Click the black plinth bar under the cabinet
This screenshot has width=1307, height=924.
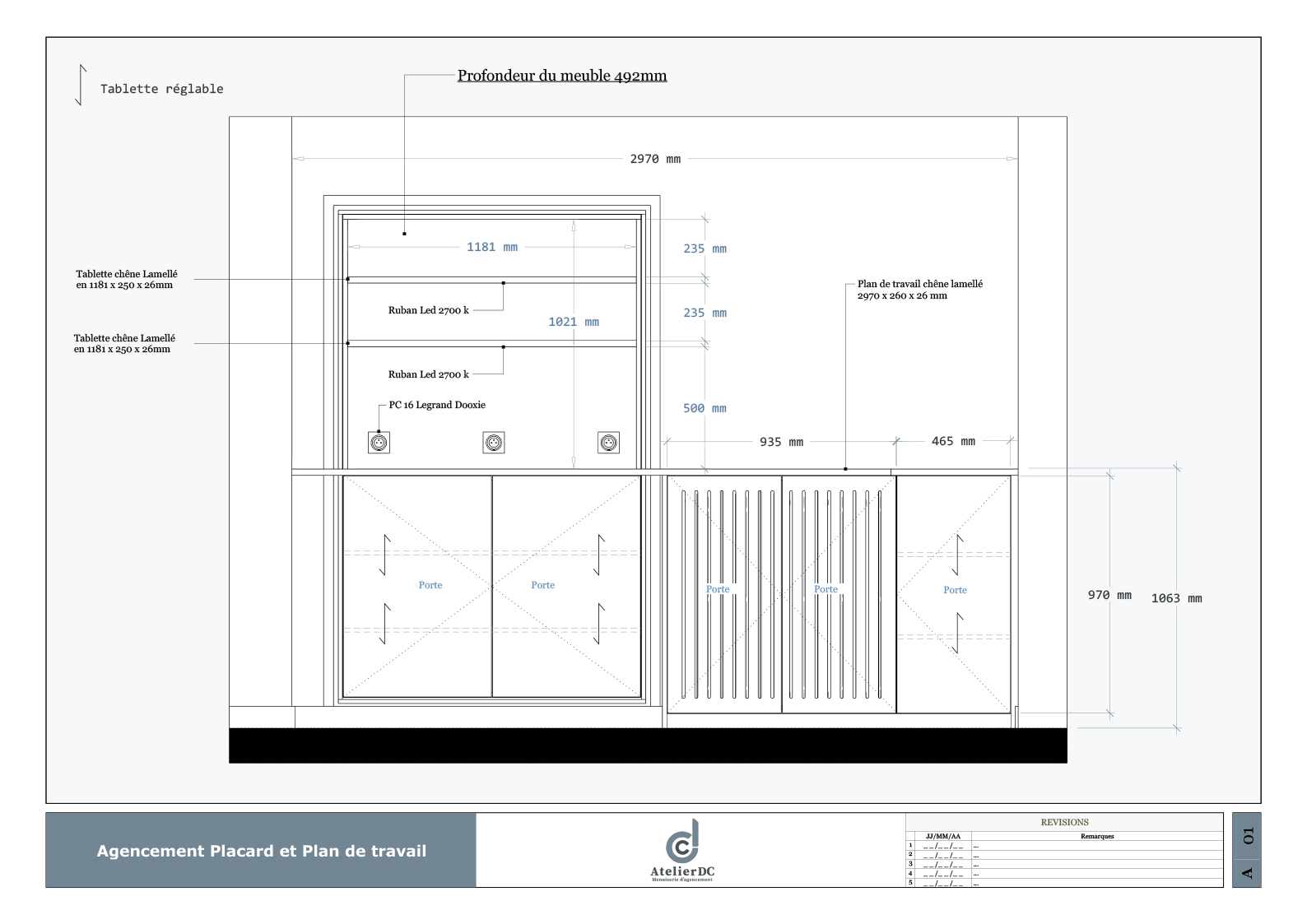tap(648, 745)
